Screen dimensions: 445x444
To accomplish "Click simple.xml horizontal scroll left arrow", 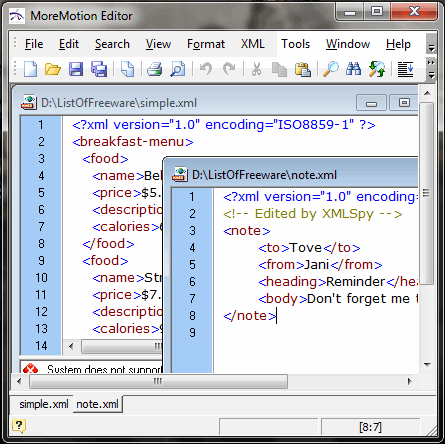I will [71, 346].
